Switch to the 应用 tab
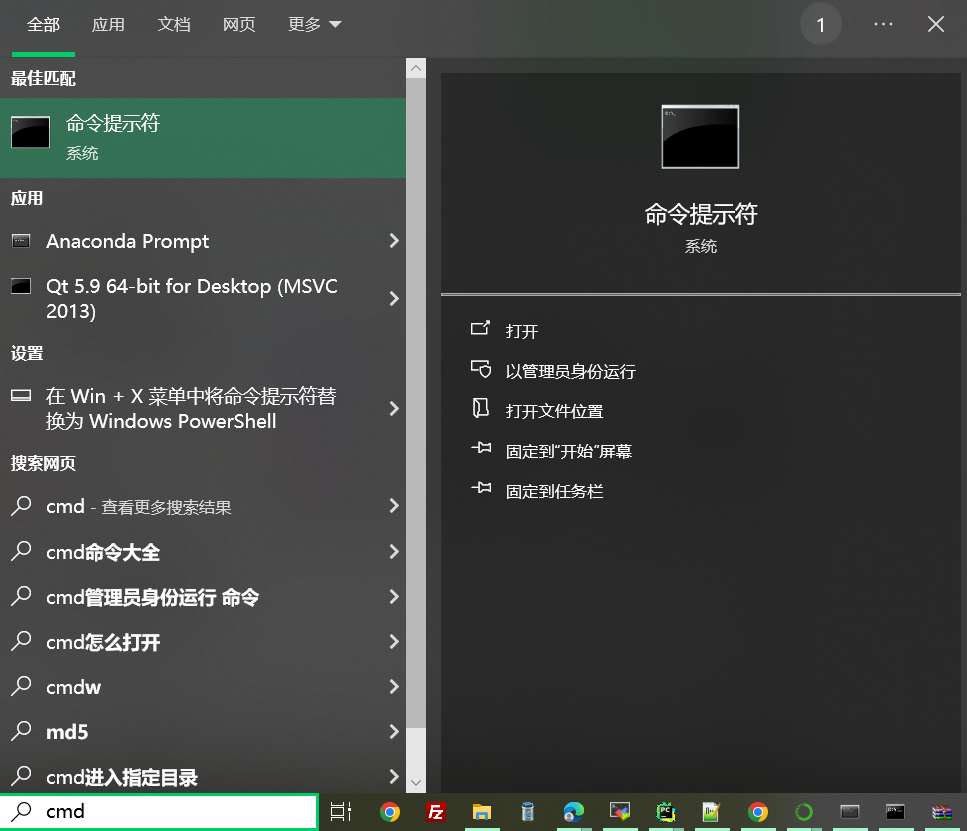Screen dimensions: 967x831 click(108, 24)
